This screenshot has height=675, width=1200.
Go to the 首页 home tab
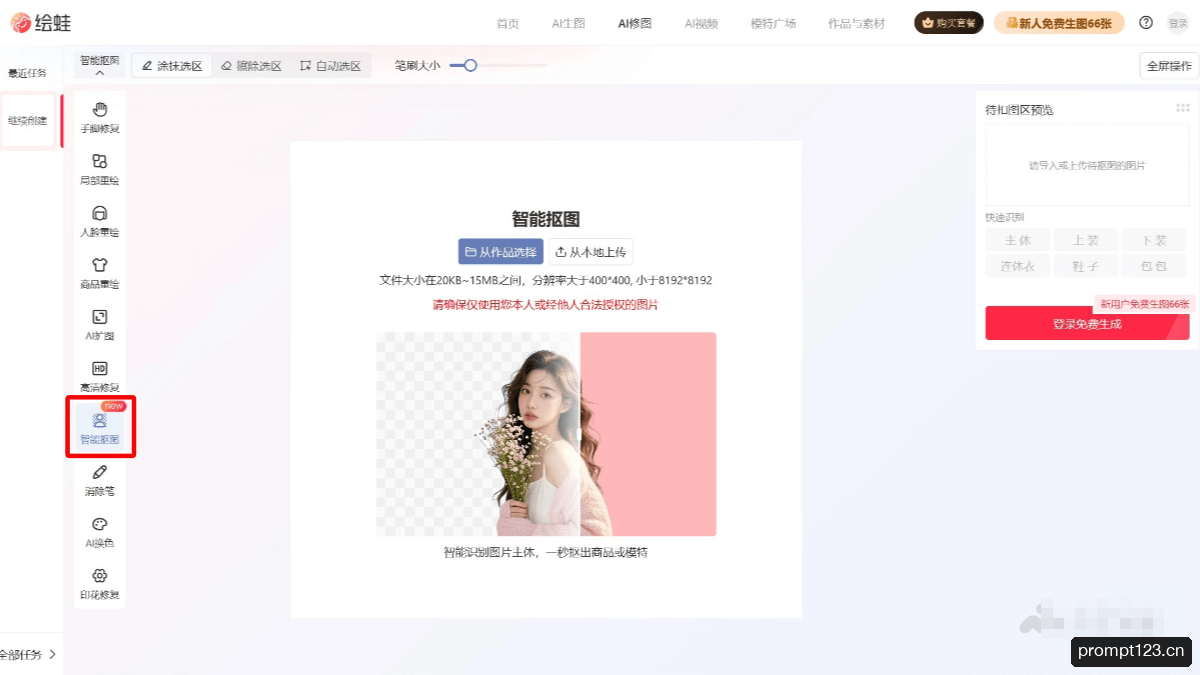(x=508, y=23)
